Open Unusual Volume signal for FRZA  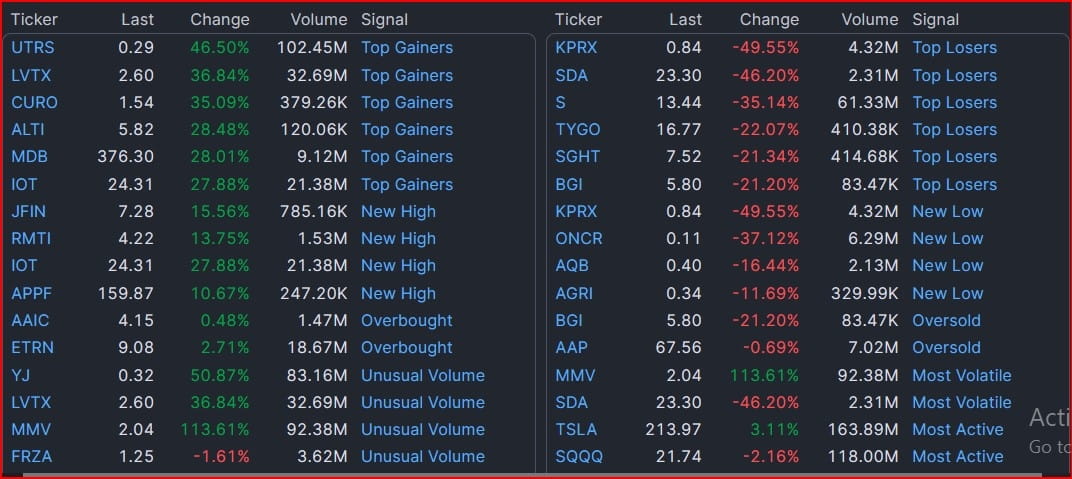422,456
